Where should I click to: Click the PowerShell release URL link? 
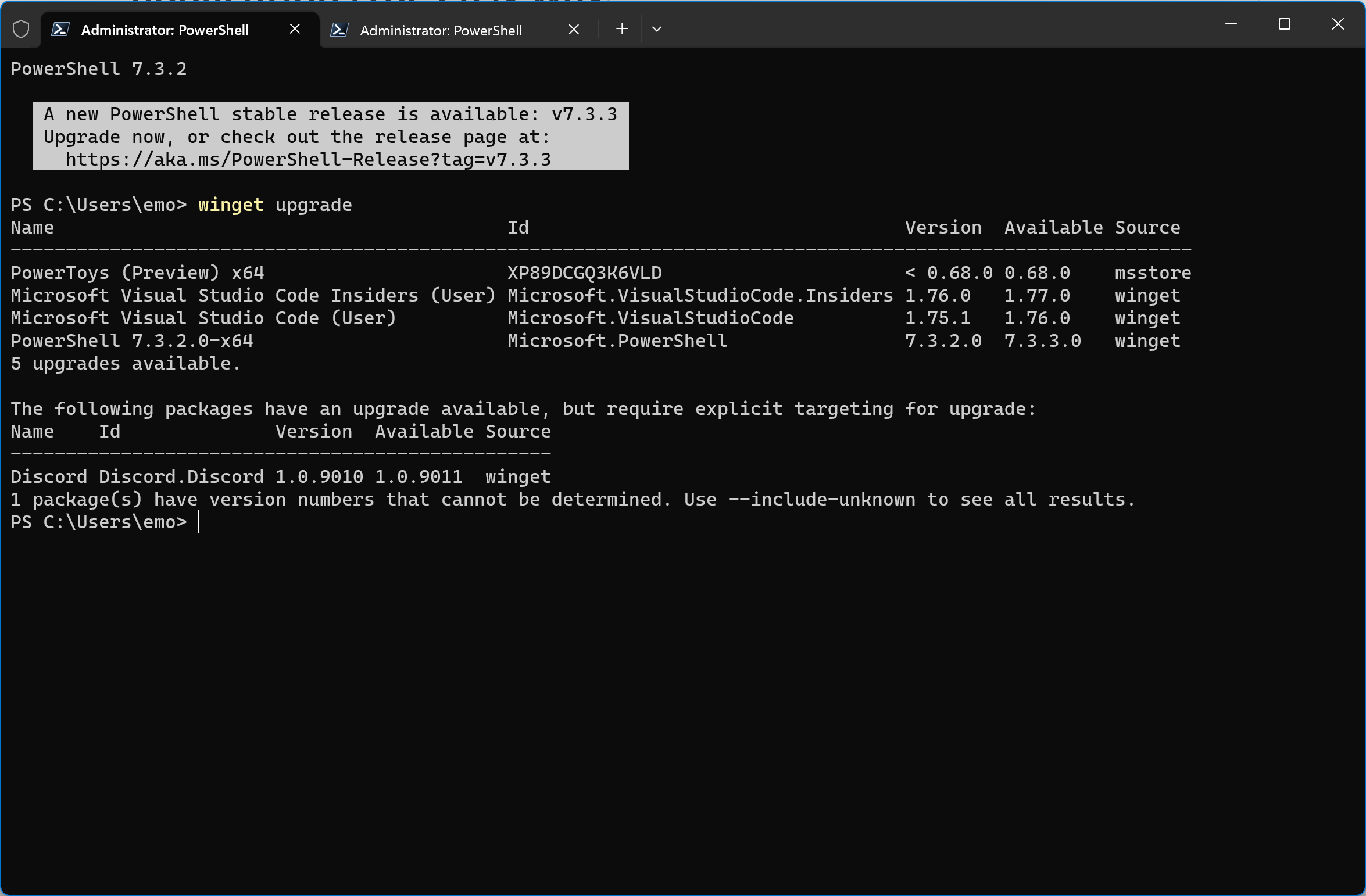pyautogui.click(x=308, y=159)
